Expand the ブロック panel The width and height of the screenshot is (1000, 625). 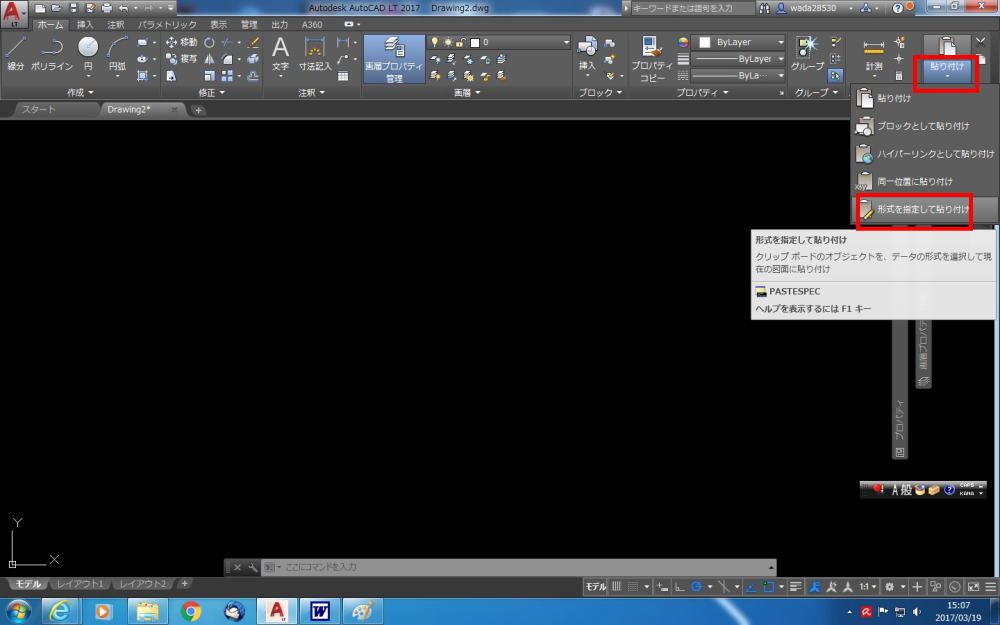pyautogui.click(x=599, y=92)
